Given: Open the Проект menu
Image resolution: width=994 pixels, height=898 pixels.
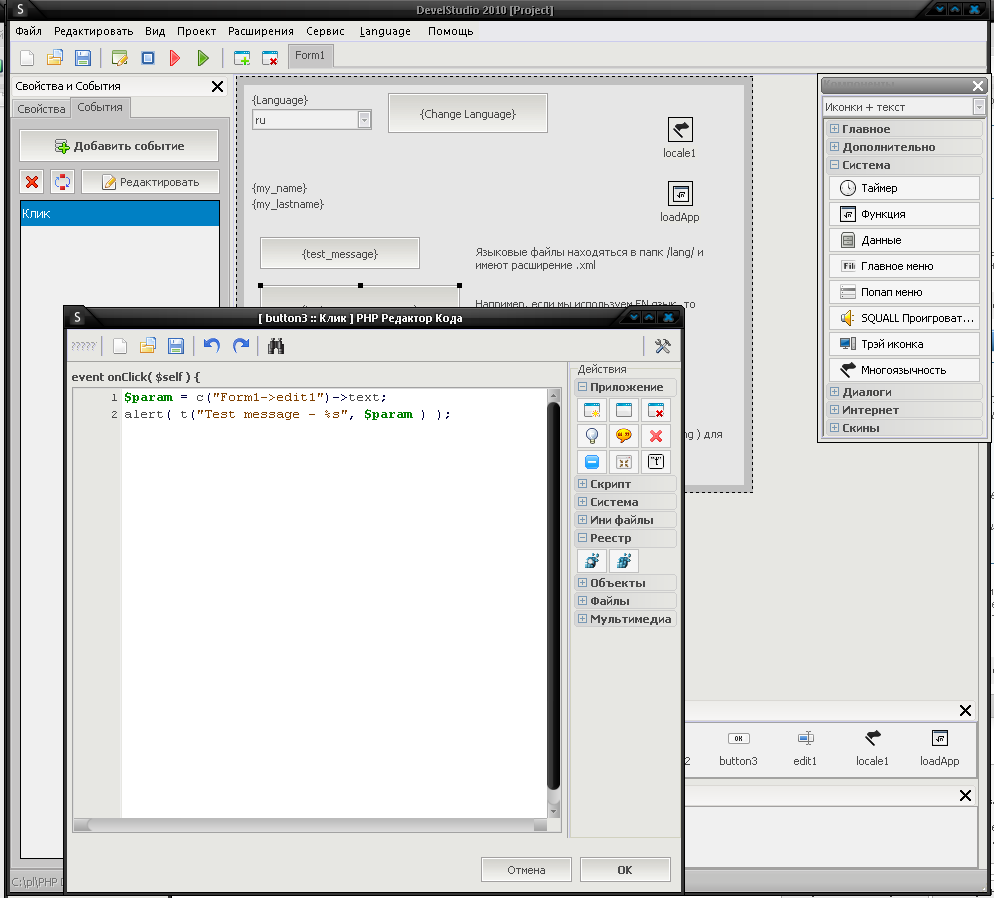Looking at the screenshot, I should pos(197,31).
